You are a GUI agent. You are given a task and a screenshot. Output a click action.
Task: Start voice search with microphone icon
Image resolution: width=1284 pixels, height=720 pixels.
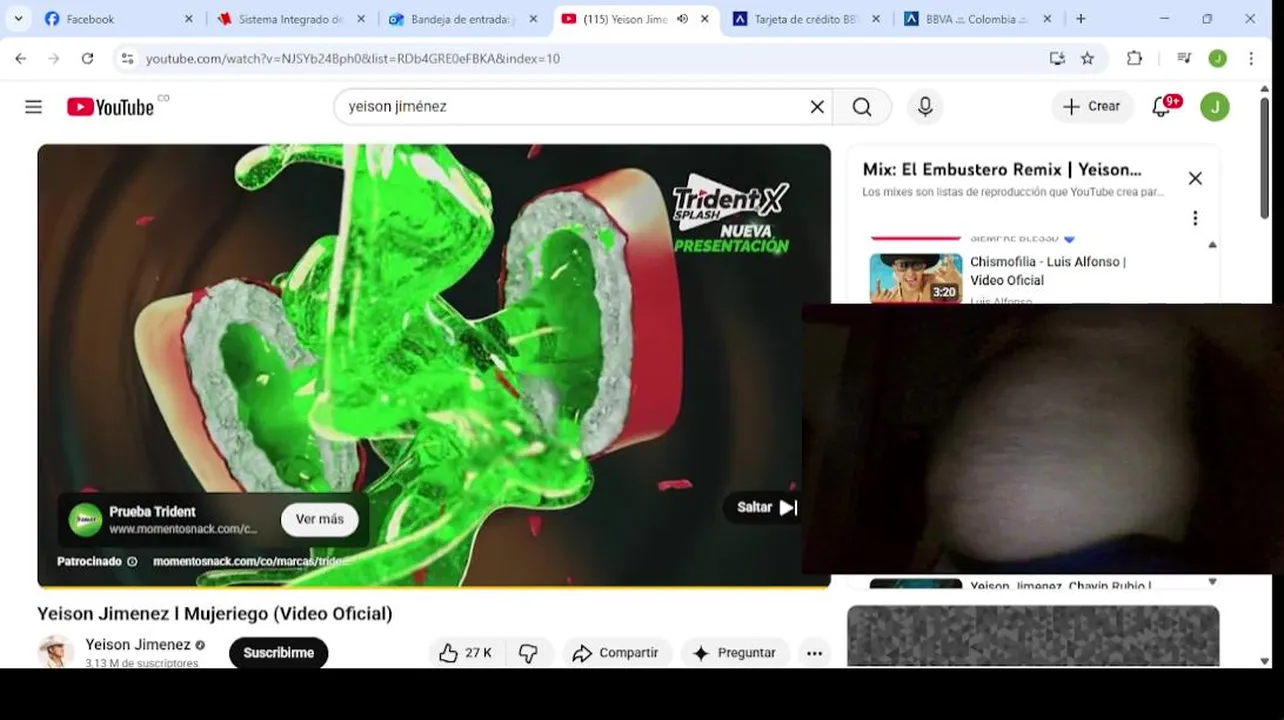(x=925, y=107)
